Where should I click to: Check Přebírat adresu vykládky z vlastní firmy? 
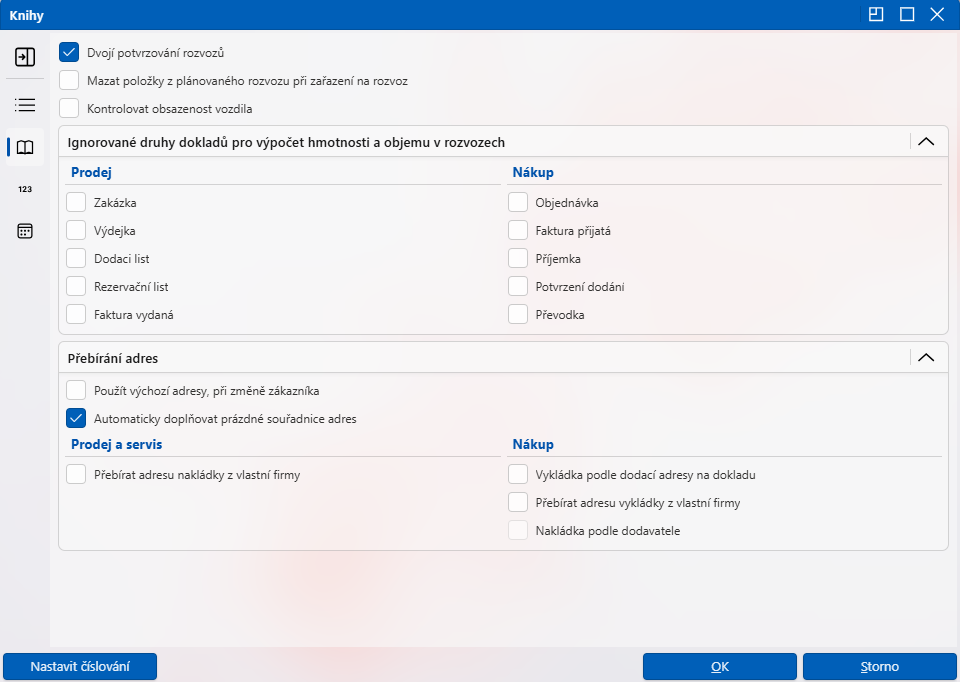pos(518,503)
